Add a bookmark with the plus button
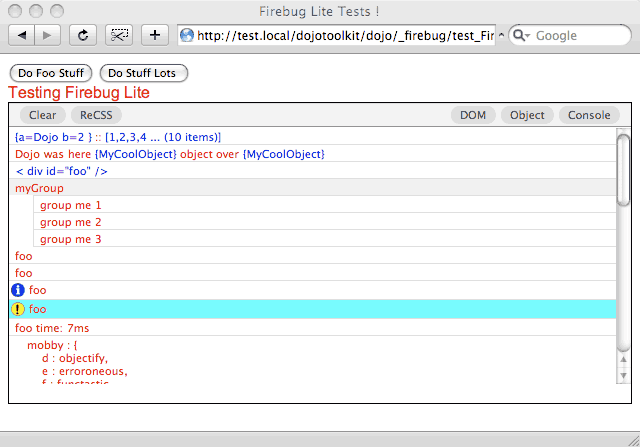Viewport: 640px width, 447px height. coord(155,36)
